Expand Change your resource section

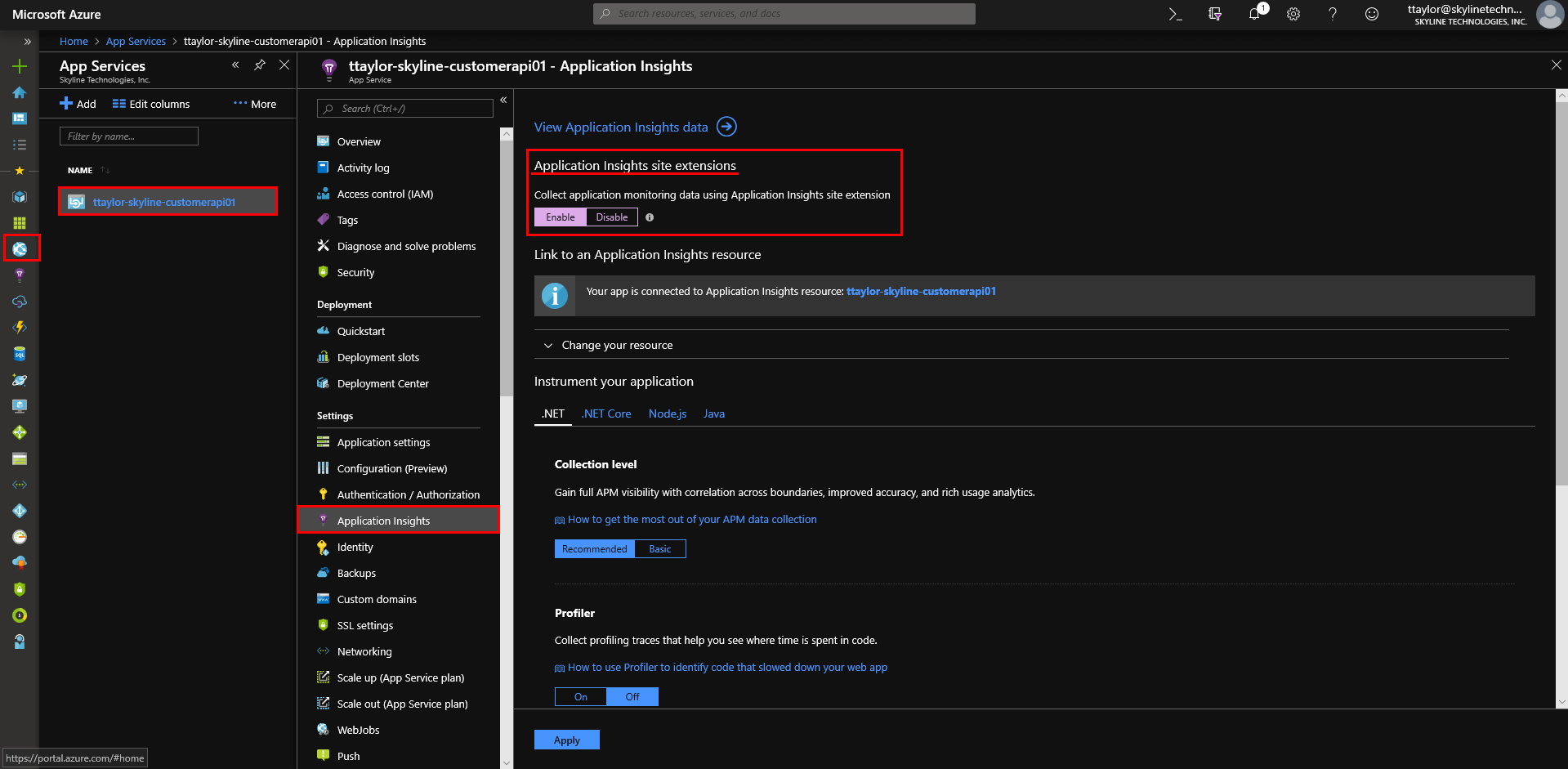point(1021,345)
